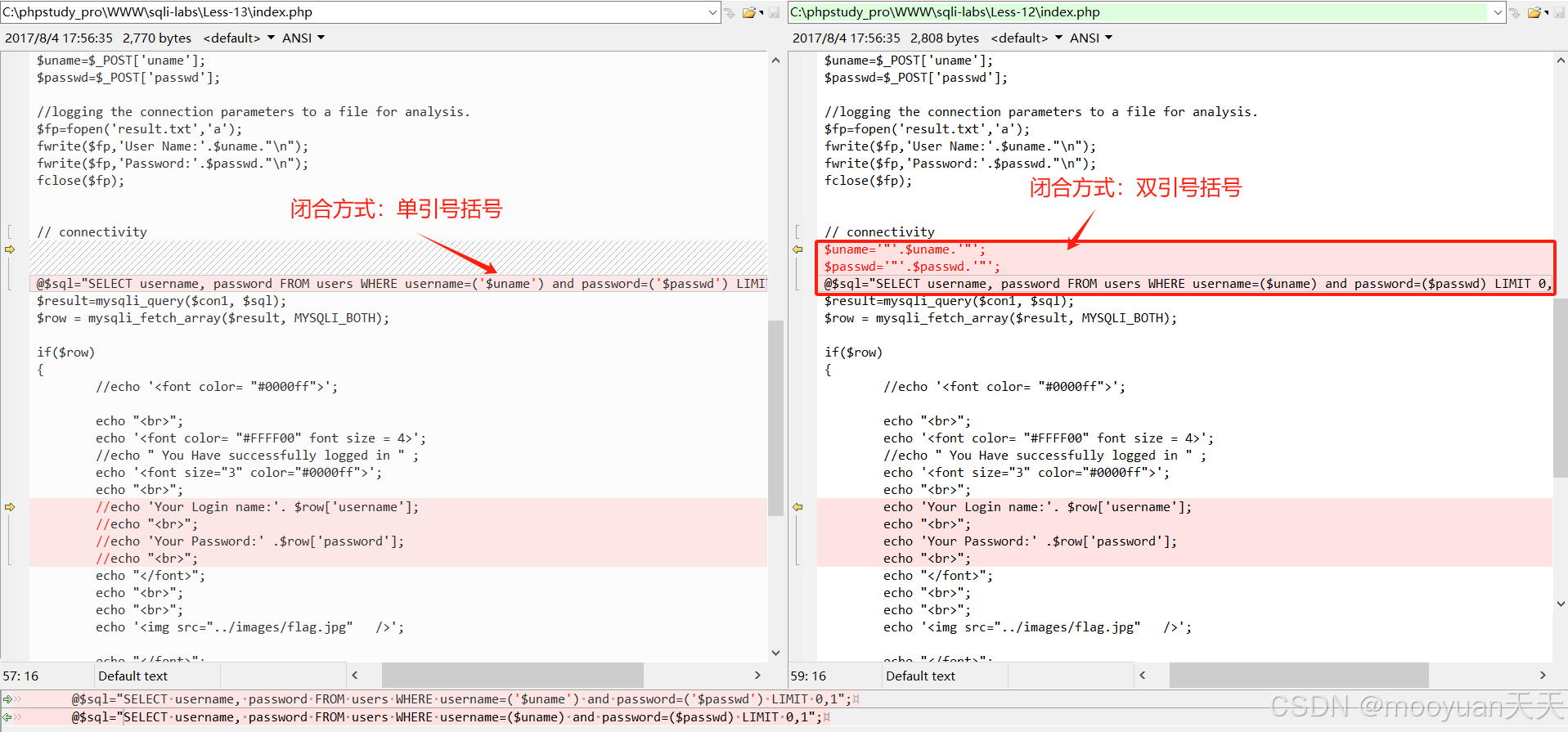Click the left file size '2,770 bytes'
Screen dimensions: 1568x732
(x=157, y=38)
